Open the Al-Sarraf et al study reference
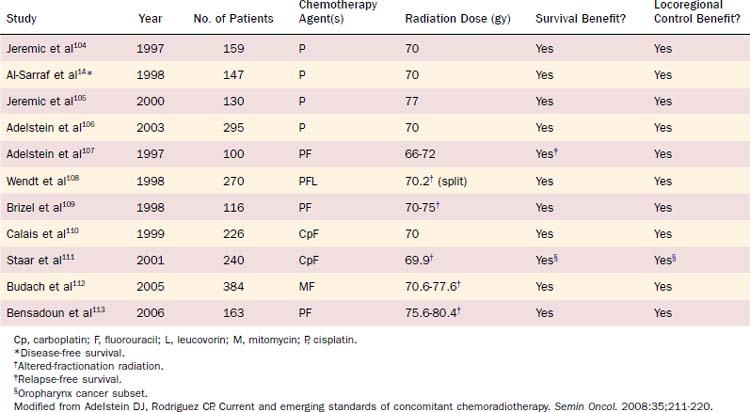The image size is (750, 412). coord(45,75)
